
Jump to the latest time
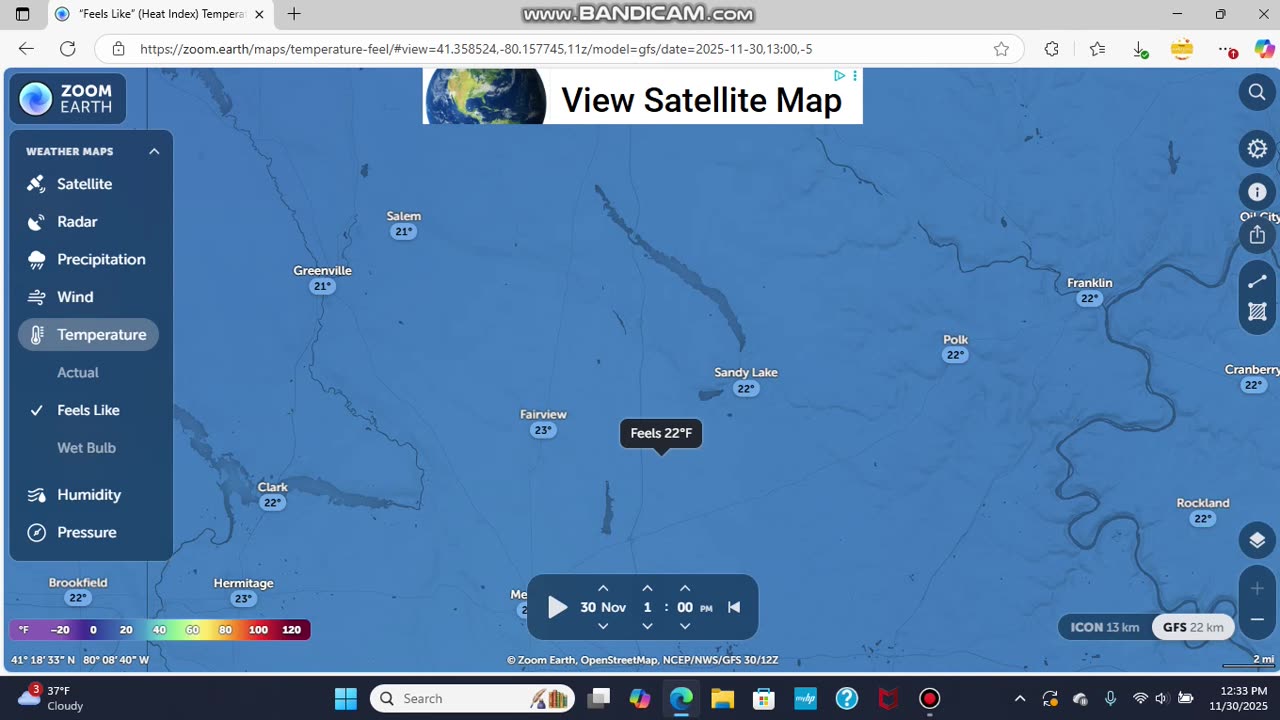tap(734, 607)
